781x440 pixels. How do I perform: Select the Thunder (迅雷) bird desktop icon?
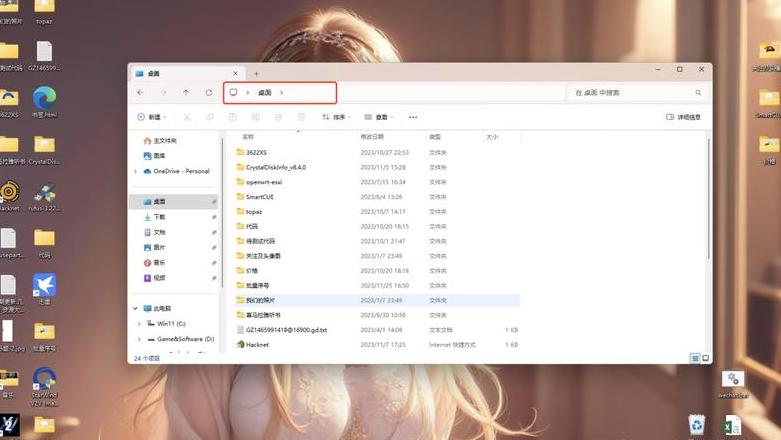pyautogui.click(x=44, y=289)
